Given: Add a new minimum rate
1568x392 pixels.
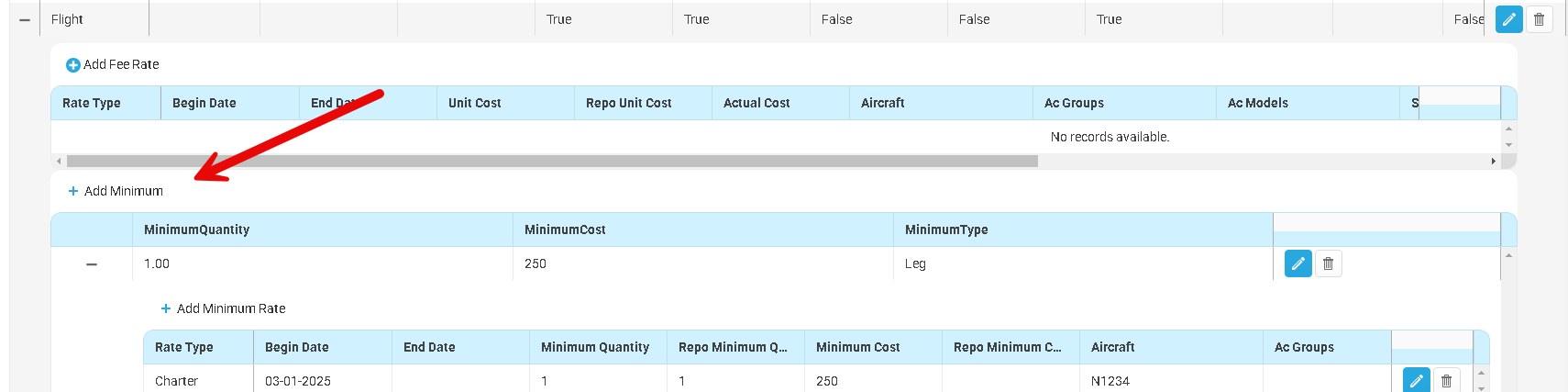Looking at the screenshot, I should coord(223,308).
